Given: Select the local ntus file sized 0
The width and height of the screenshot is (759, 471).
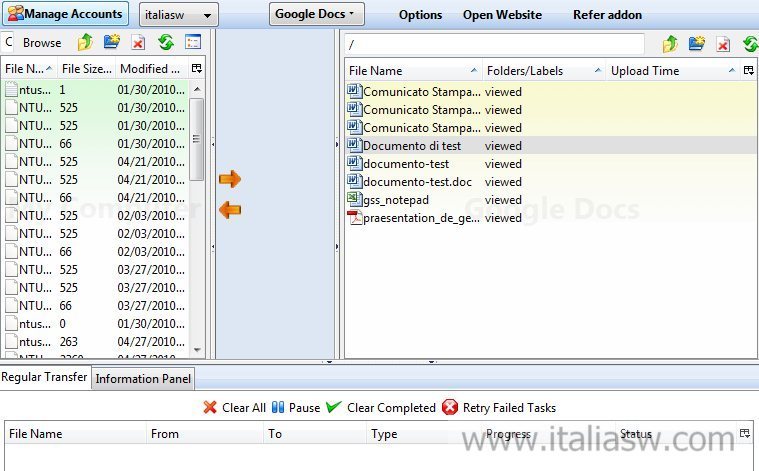Looking at the screenshot, I should pyautogui.click(x=96, y=323).
